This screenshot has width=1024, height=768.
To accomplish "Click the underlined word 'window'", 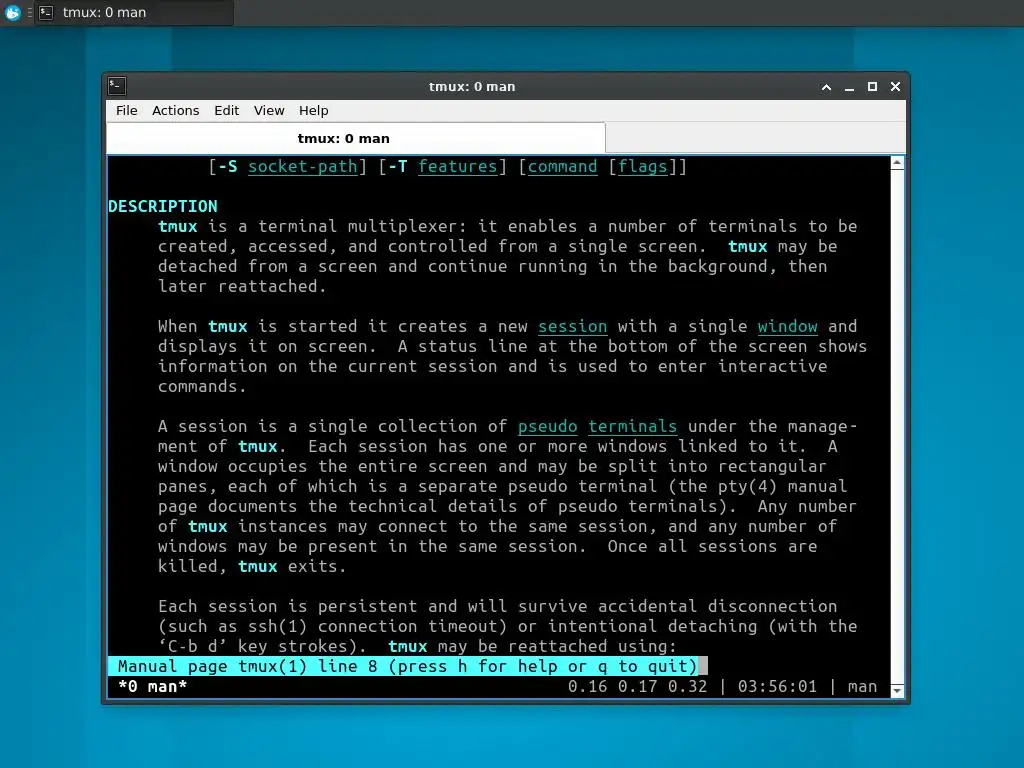I will coord(788,327).
